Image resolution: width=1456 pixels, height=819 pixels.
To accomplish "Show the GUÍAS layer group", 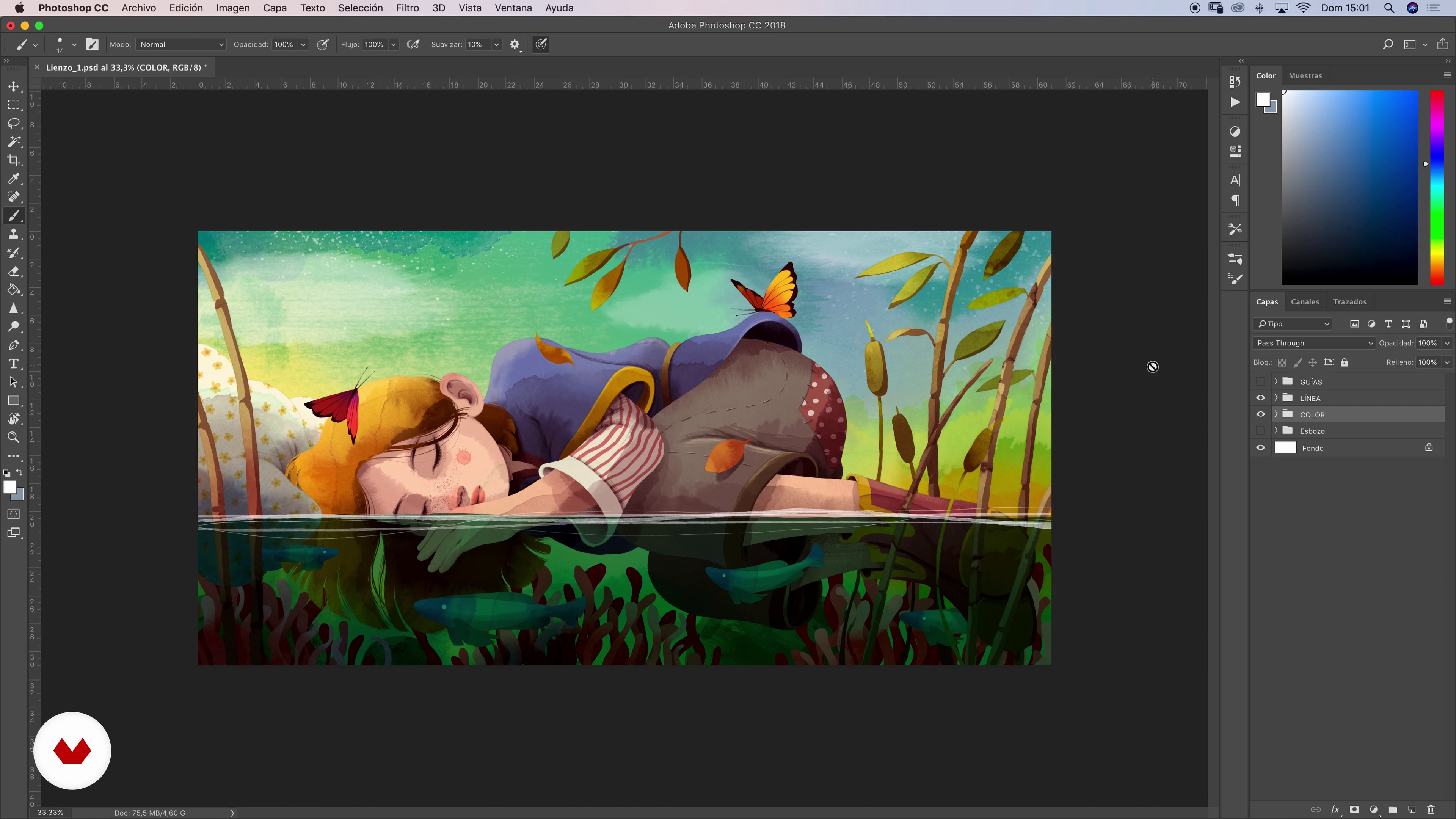I will [1260, 381].
